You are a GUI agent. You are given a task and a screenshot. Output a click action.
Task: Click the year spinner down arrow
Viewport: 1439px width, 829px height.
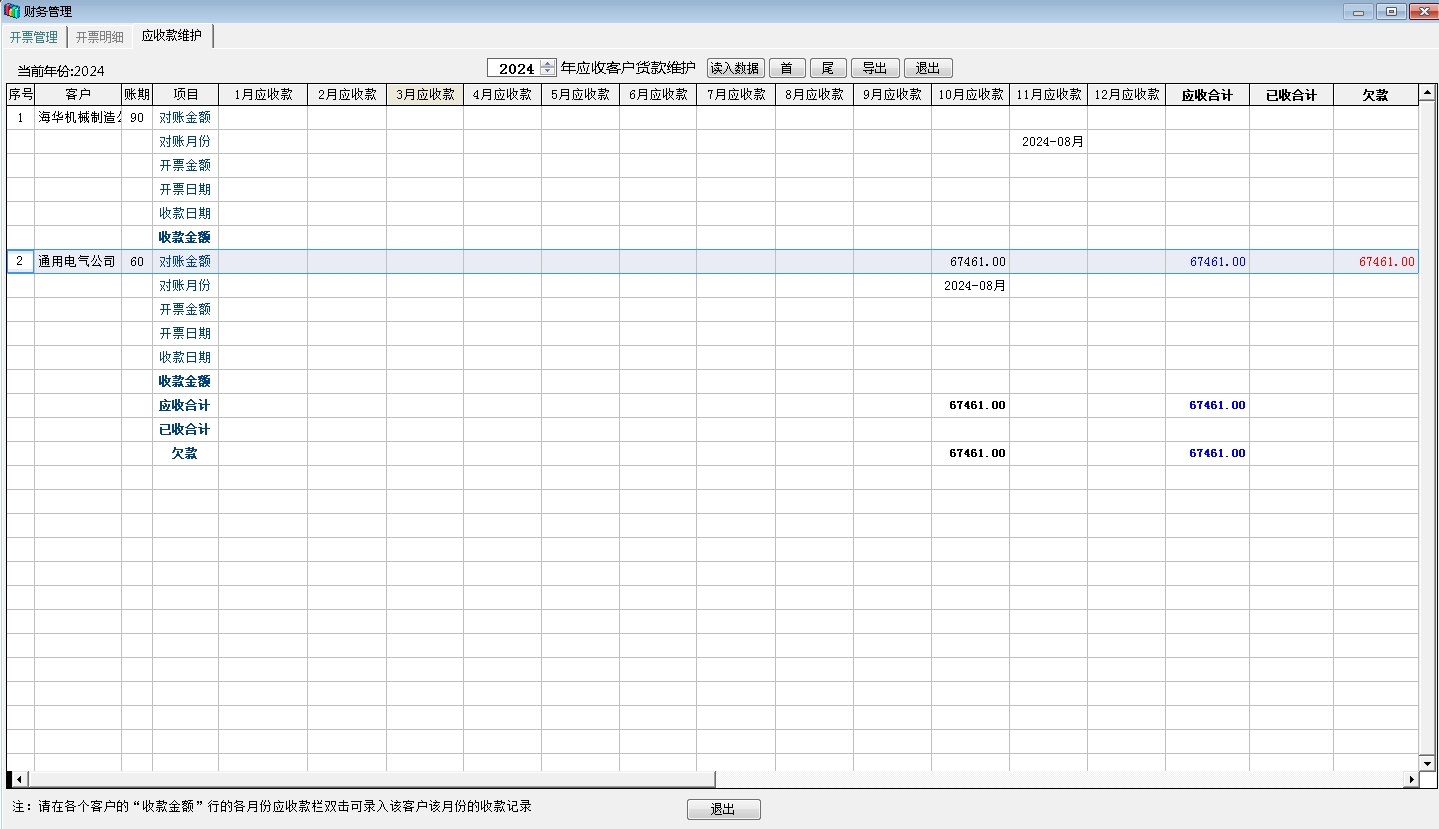coord(548,72)
